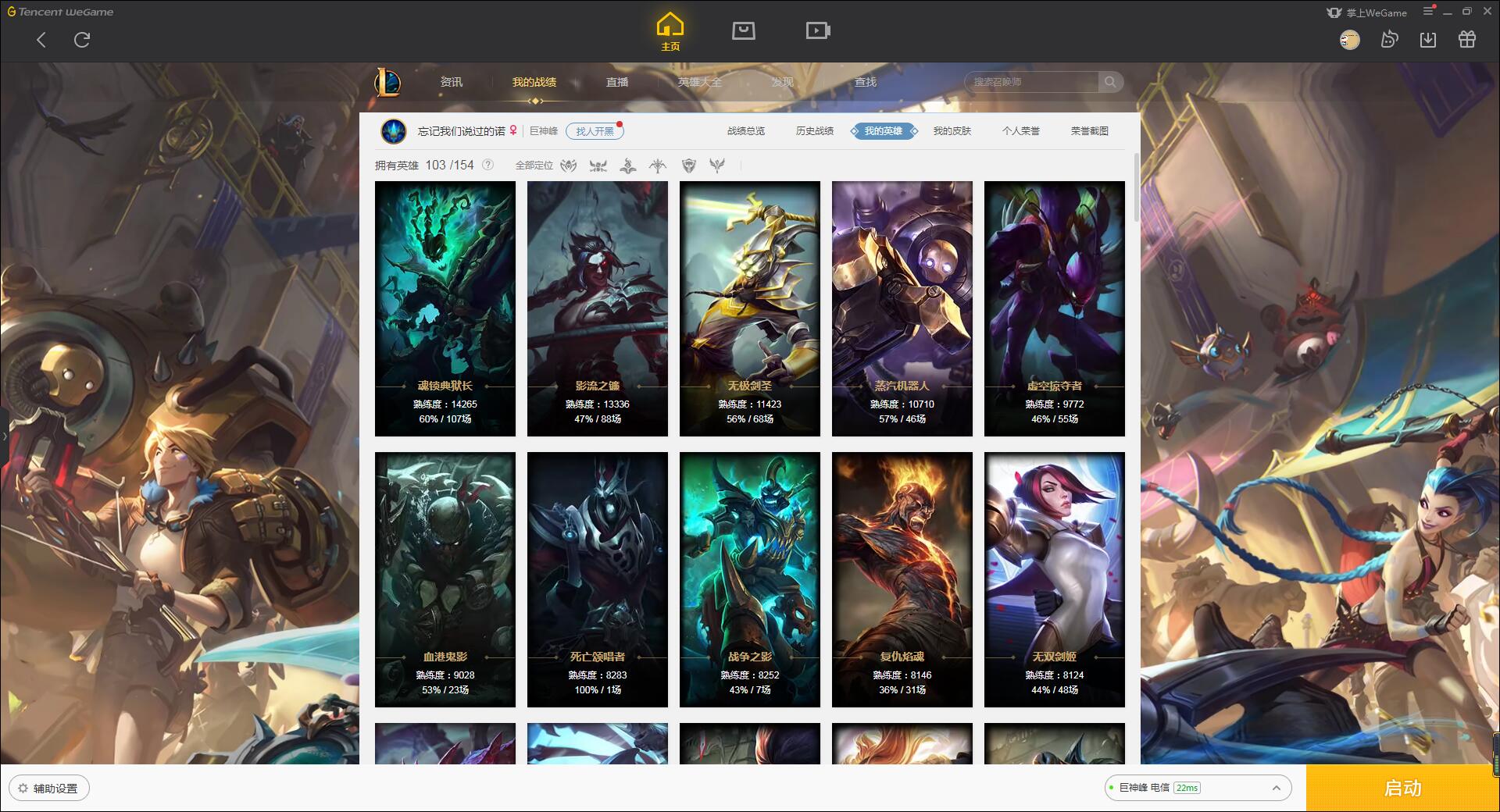Click the 找人开黑 button
Screen dimensions: 1500x812
[595, 131]
